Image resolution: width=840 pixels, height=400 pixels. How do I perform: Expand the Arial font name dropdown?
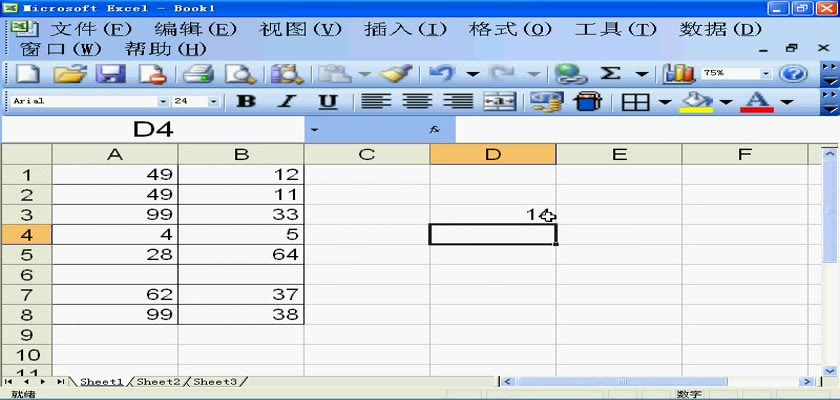coord(163,102)
